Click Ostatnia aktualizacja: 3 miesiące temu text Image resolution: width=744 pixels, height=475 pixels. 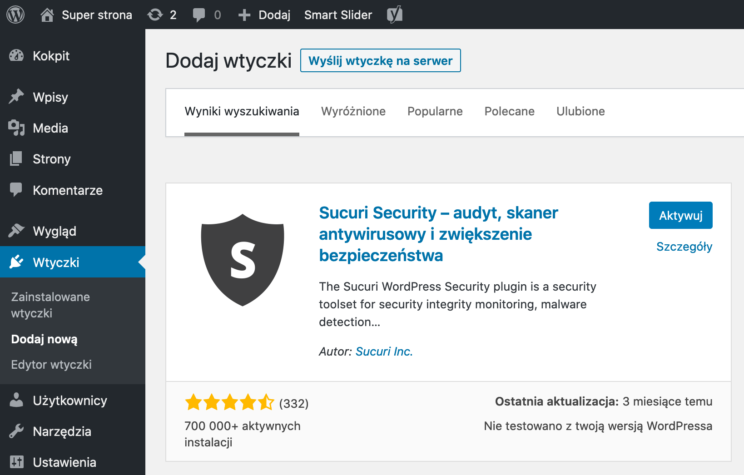pyautogui.click(x=604, y=401)
